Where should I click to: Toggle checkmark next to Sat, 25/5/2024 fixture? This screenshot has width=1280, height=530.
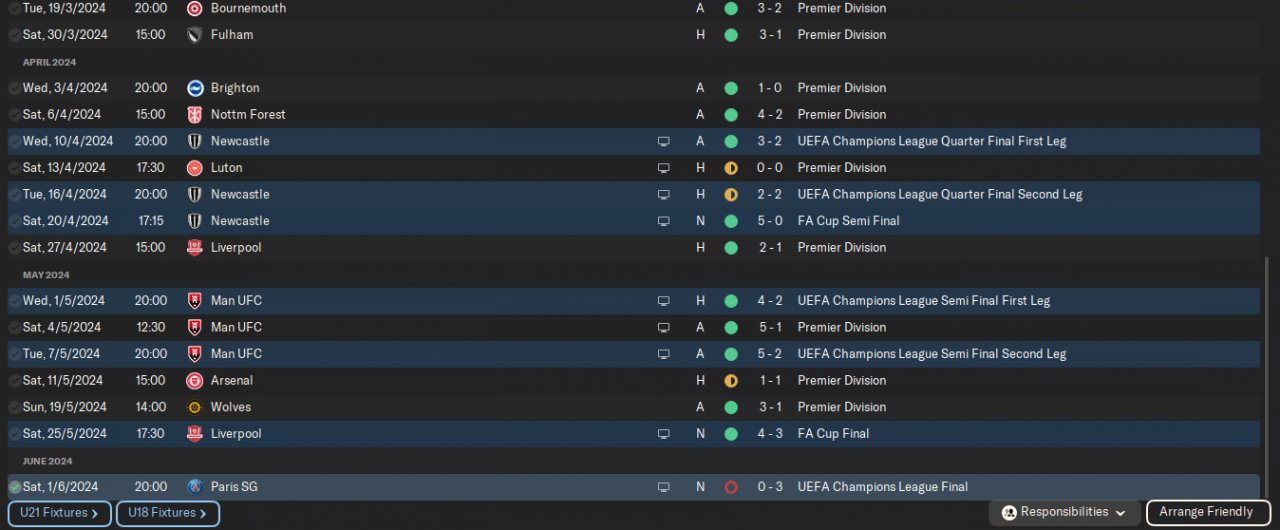(15, 434)
